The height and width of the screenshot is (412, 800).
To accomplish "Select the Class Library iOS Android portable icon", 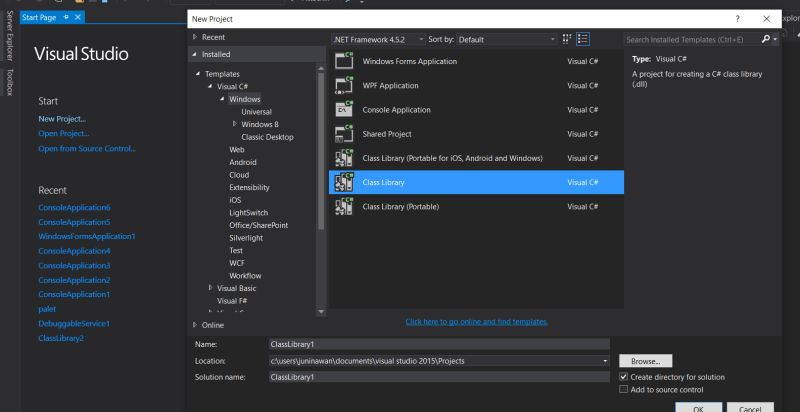I will 344,158.
